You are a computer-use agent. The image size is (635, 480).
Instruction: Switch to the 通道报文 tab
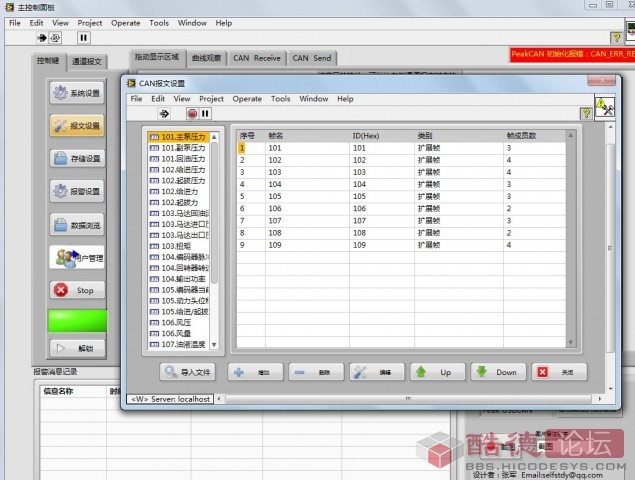[x=87, y=61]
